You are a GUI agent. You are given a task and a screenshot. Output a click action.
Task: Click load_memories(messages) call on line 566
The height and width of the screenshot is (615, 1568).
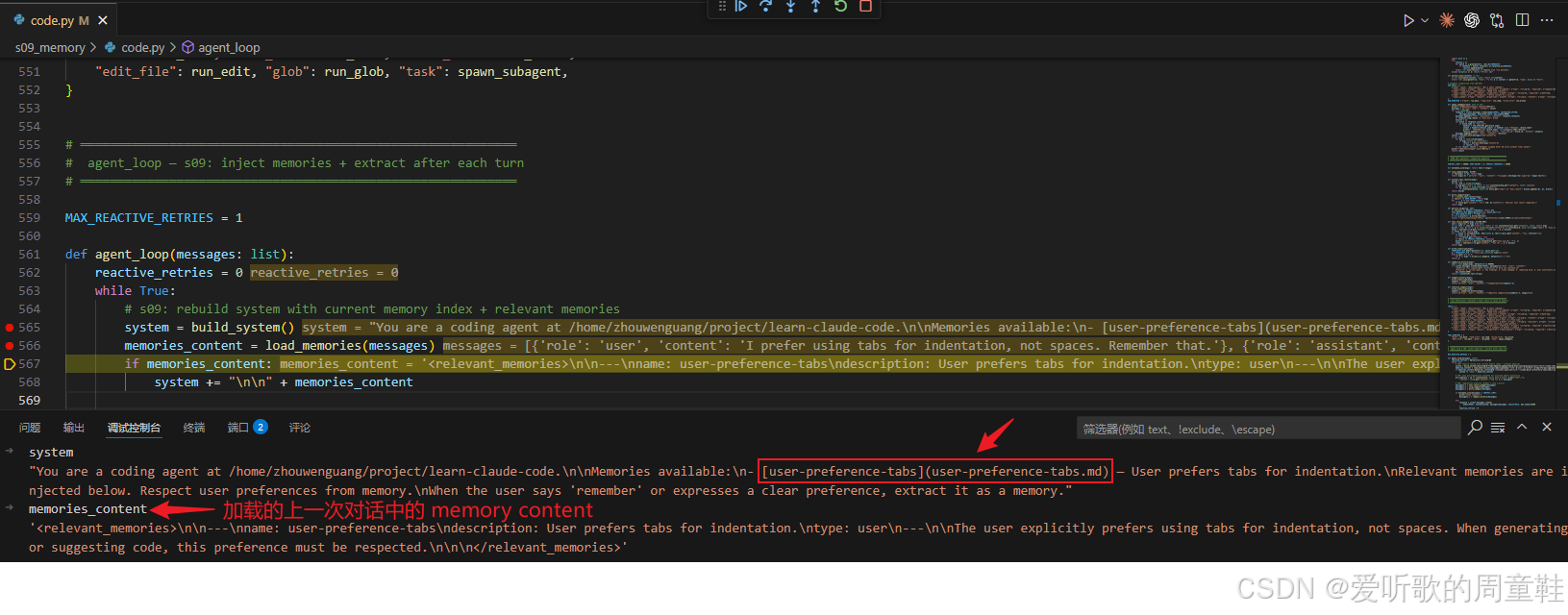pyautogui.click(x=350, y=346)
